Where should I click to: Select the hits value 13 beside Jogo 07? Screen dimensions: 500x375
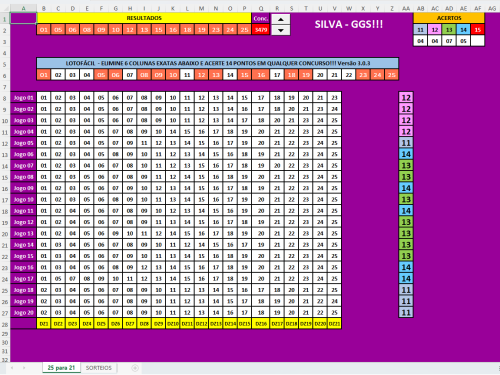click(406, 166)
